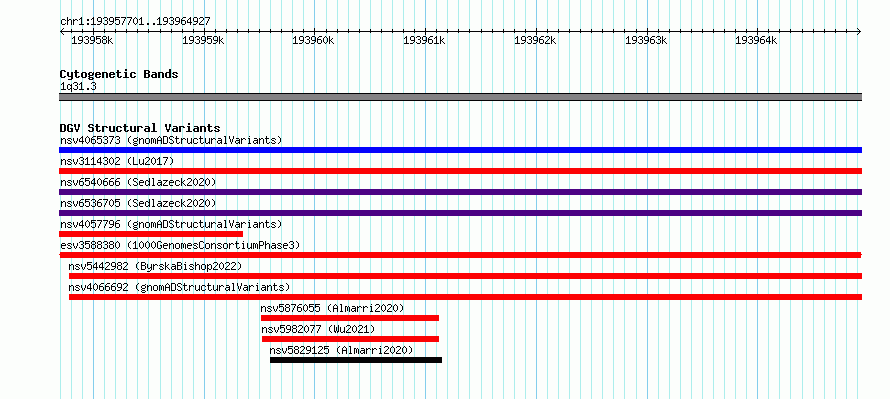Select the red nsv5876055 variant bar
Image resolution: width=890 pixels, height=399 pixels.
pos(350,318)
